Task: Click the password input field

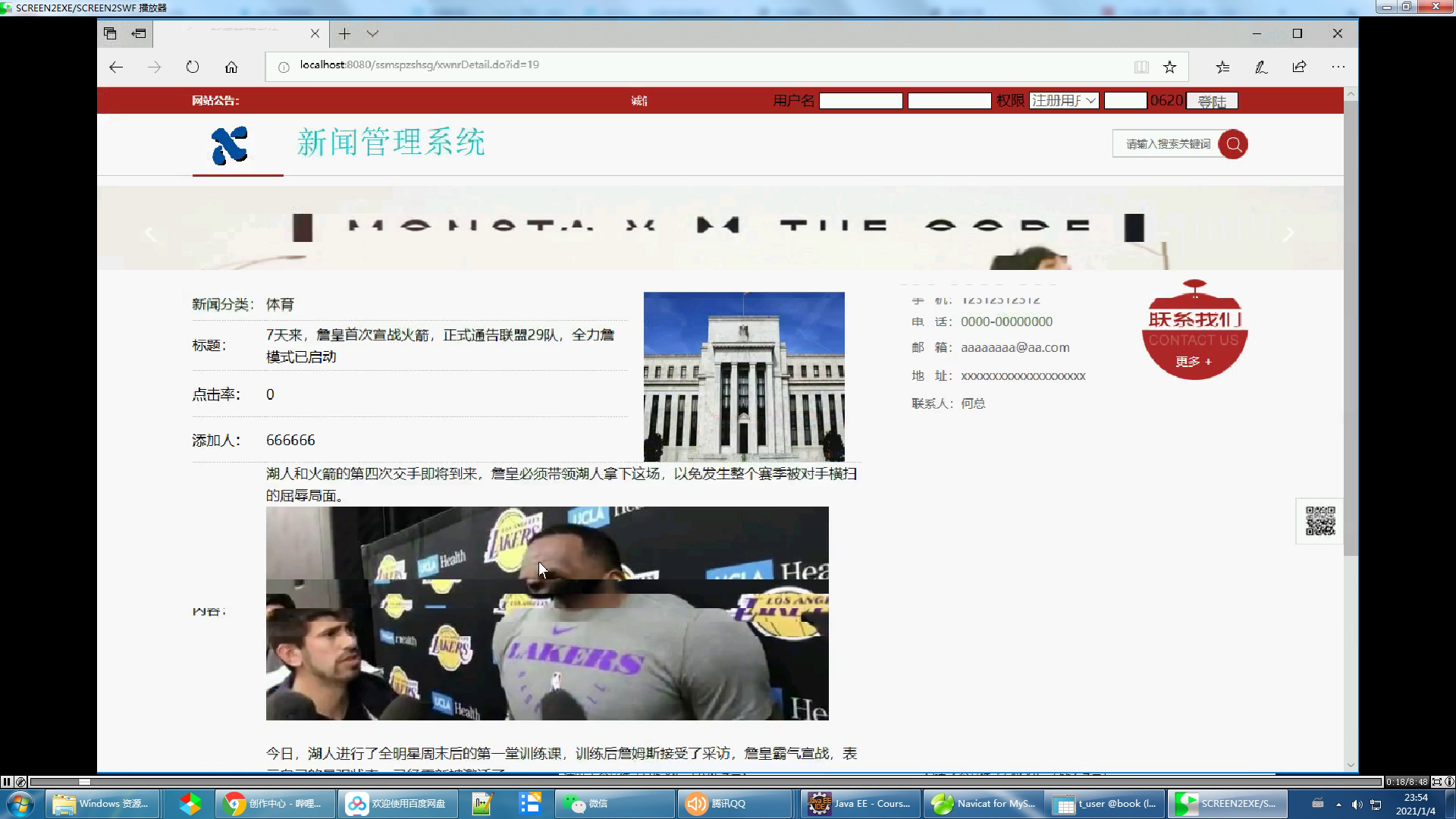Action: tap(949, 101)
